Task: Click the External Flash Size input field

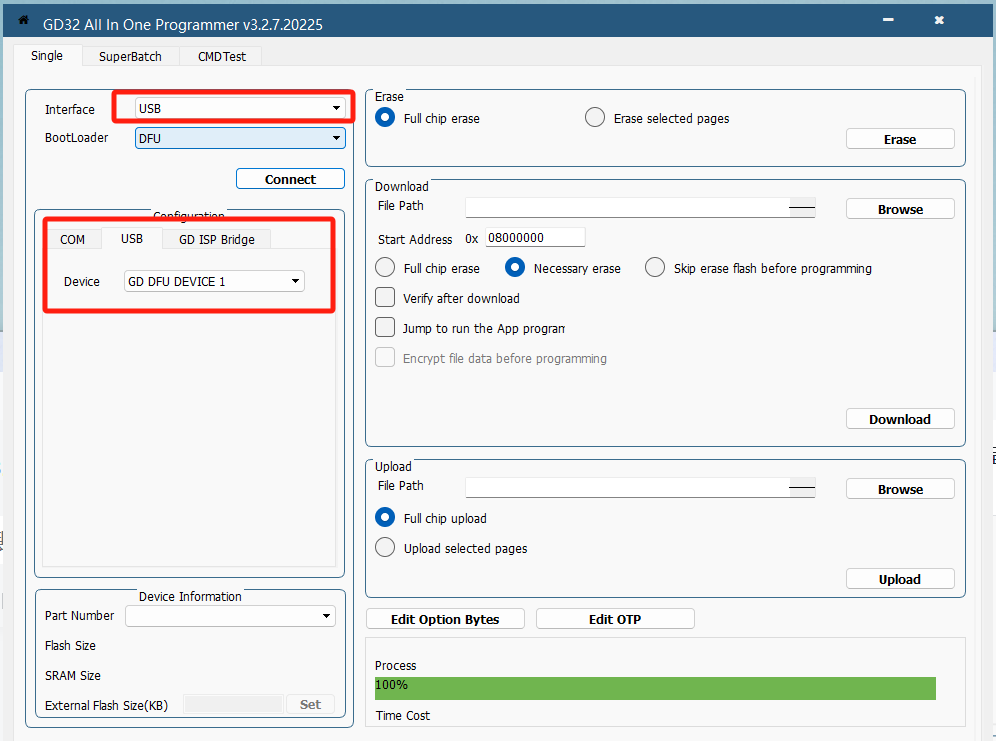Action: point(233,704)
